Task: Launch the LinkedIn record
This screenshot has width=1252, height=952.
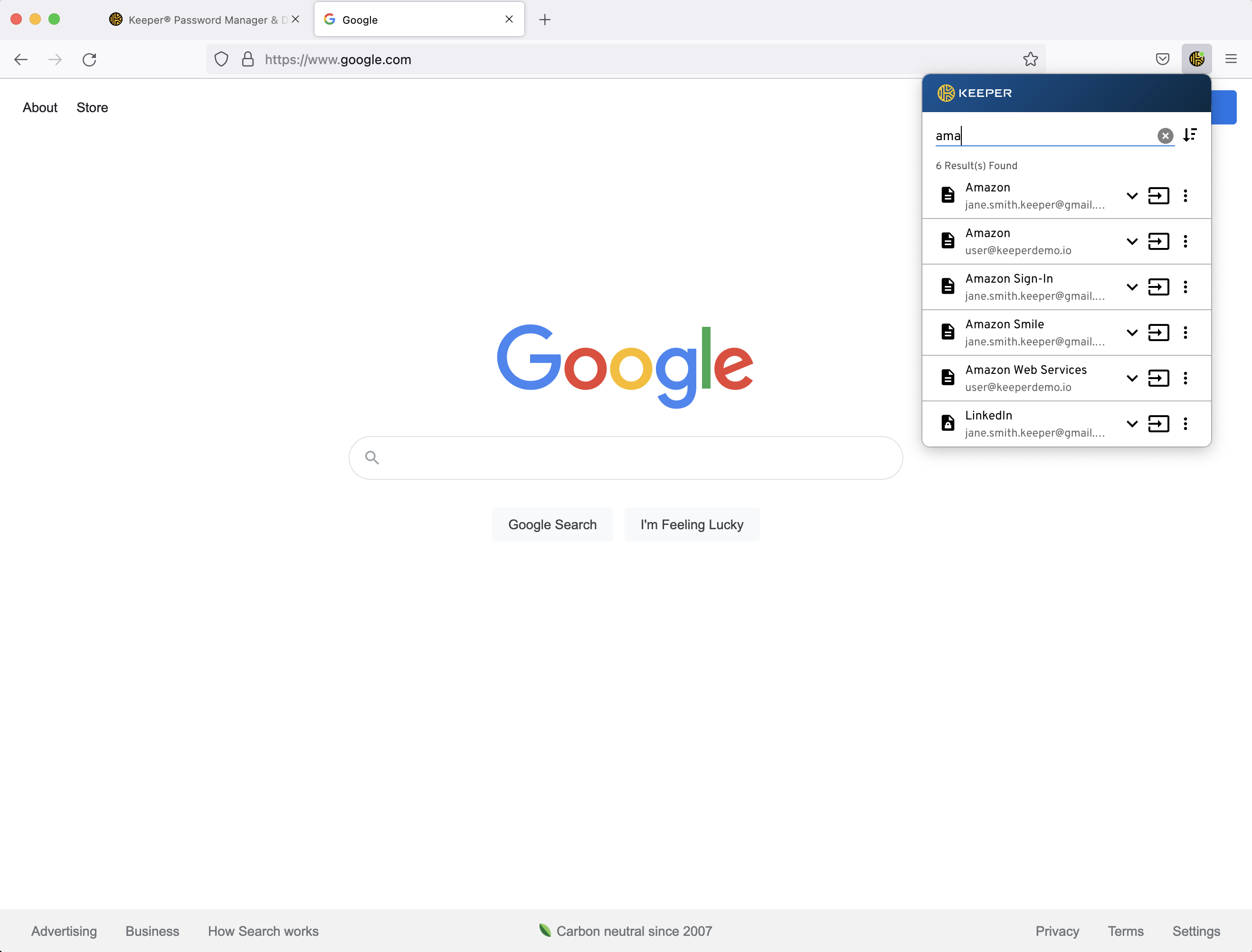Action: pos(1158,424)
